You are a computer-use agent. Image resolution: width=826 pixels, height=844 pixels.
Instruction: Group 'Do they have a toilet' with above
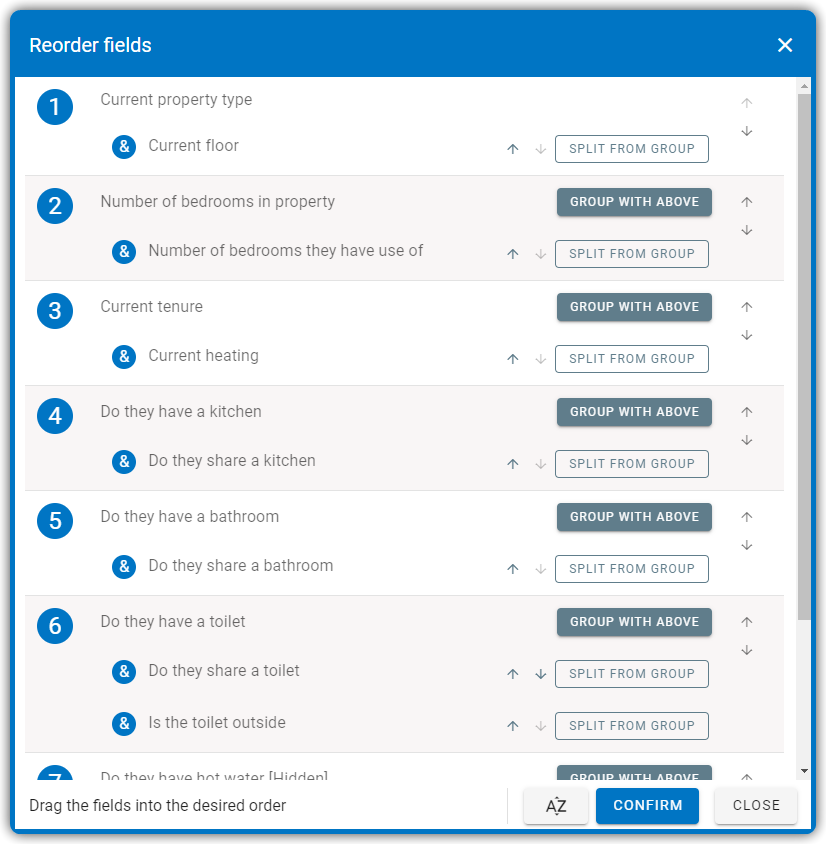point(634,622)
